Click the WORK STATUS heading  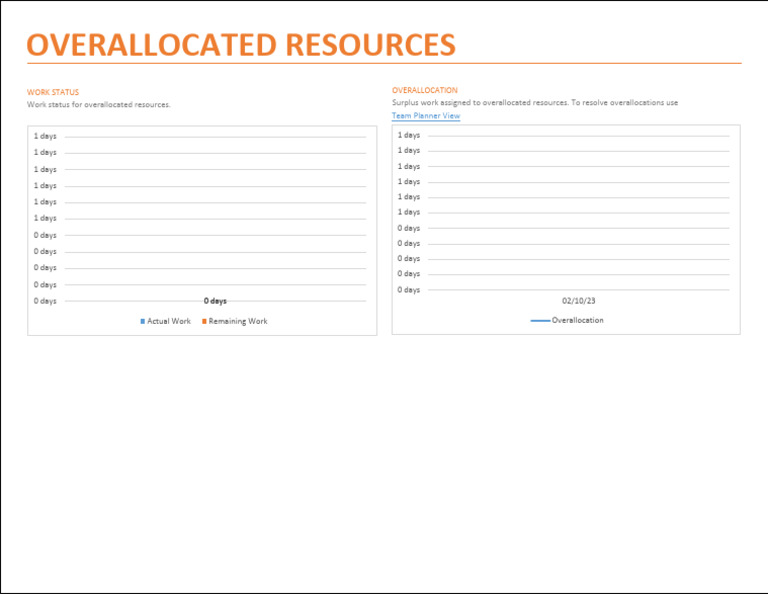(53, 92)
